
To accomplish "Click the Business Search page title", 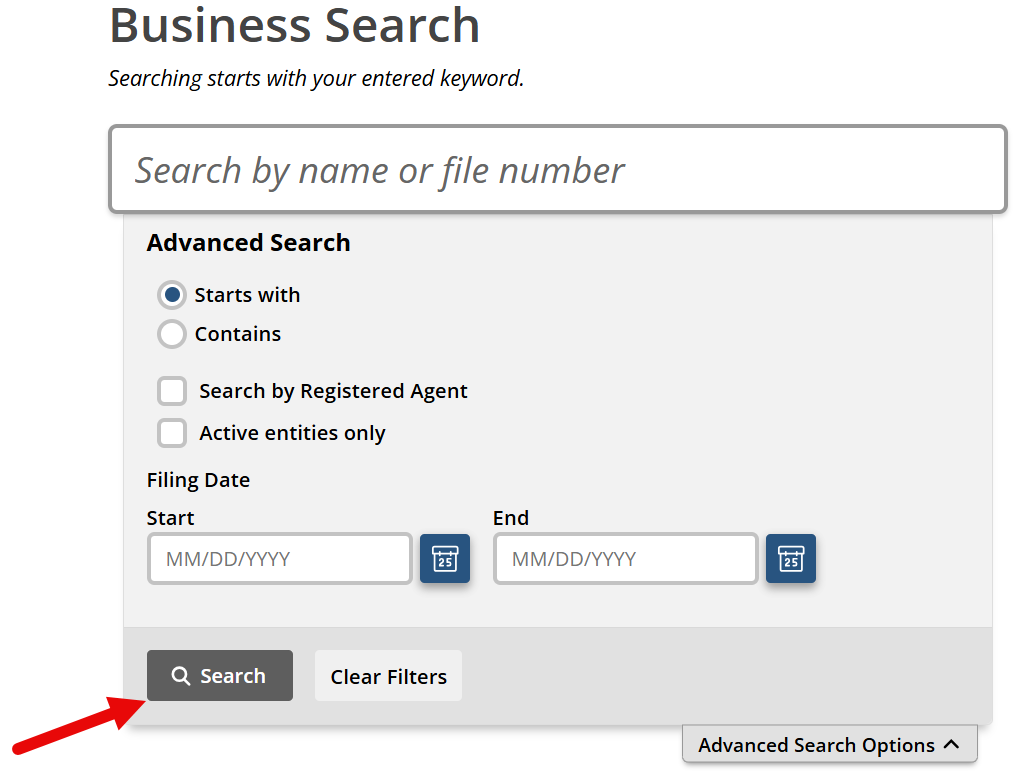I will [294, 26].
